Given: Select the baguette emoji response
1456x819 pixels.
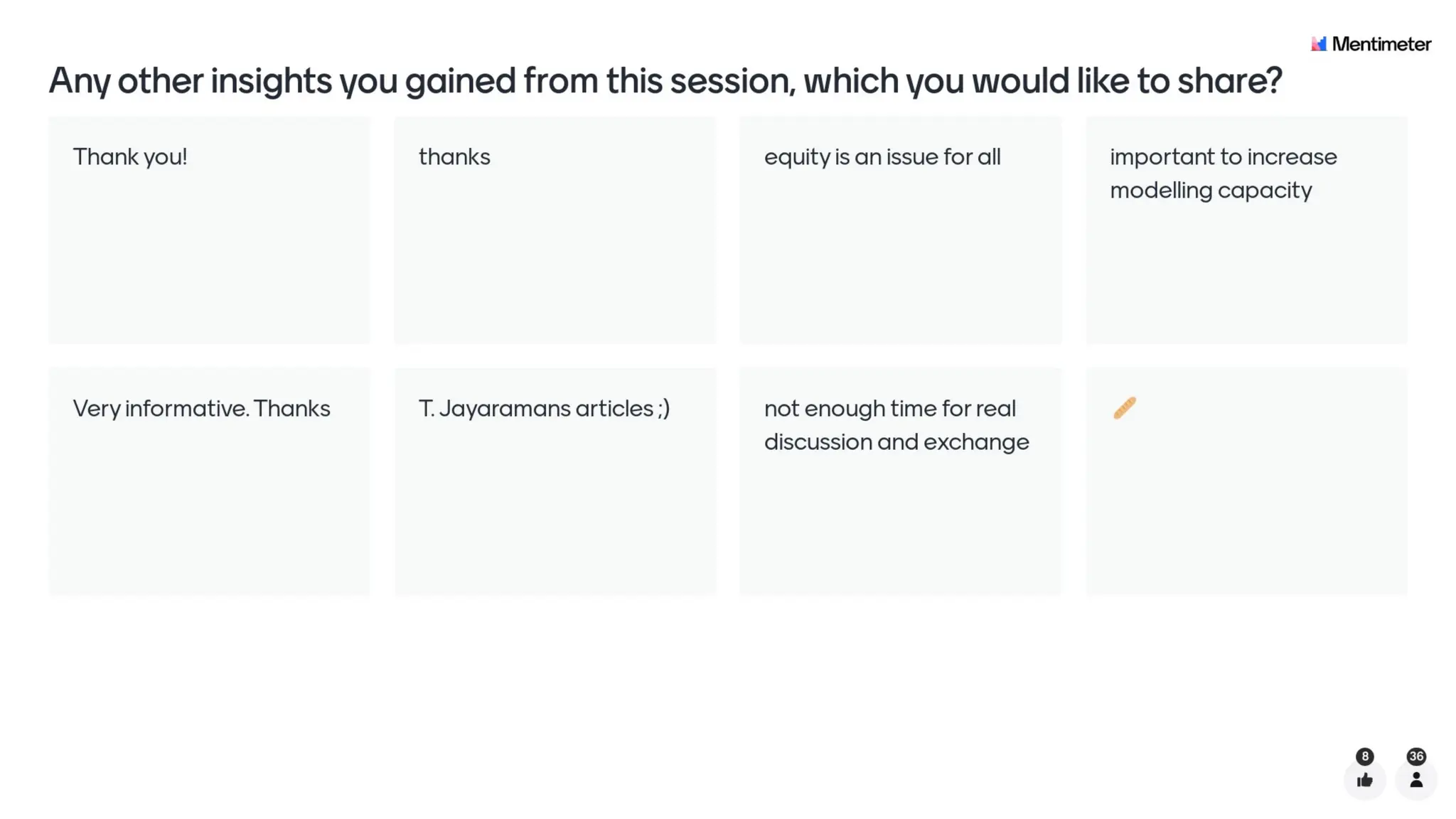Looking at the screenshot, I should (x=1125, y=408).
